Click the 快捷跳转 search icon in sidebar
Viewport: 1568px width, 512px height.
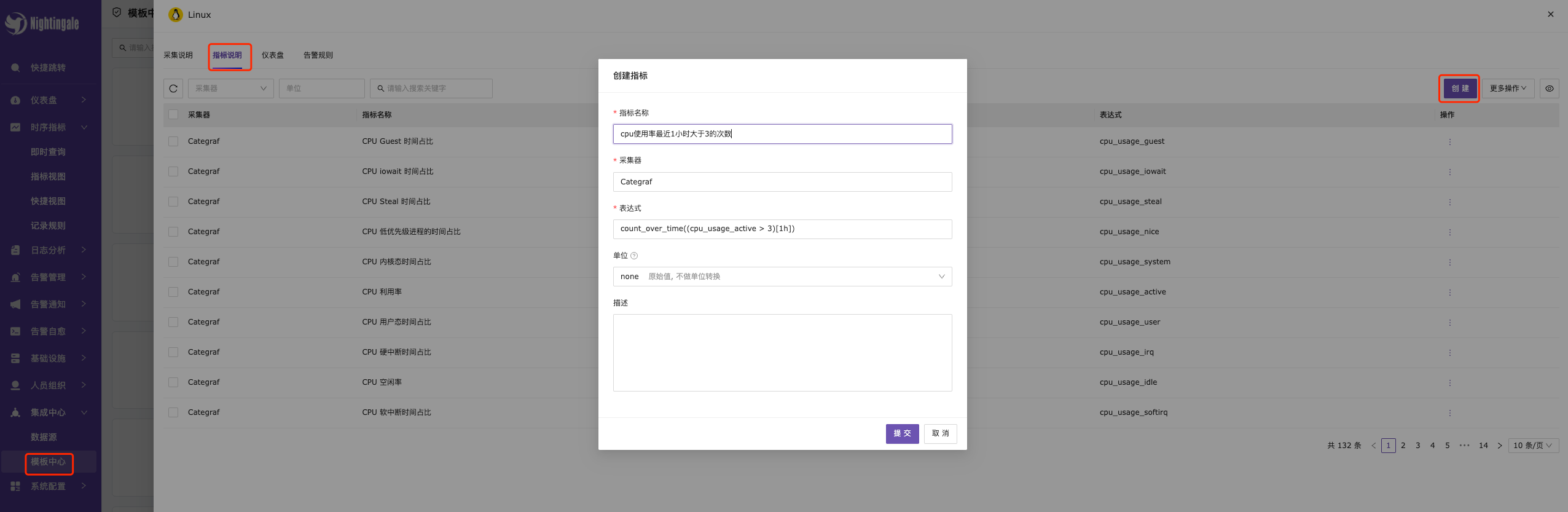pyautogui.click(x=15, y=68)
